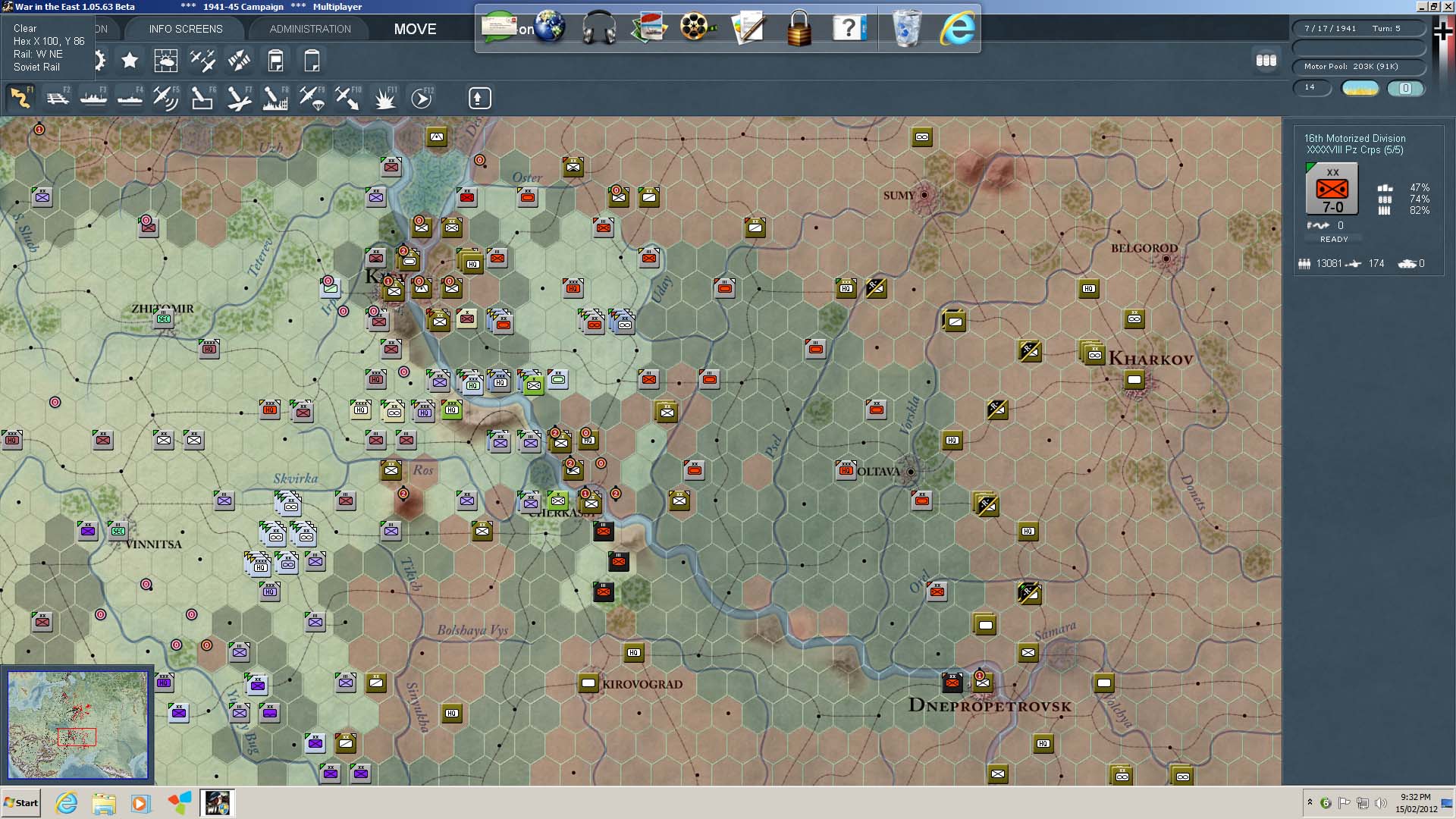Select the F1 Move mode icon

(x=20, y=98)
